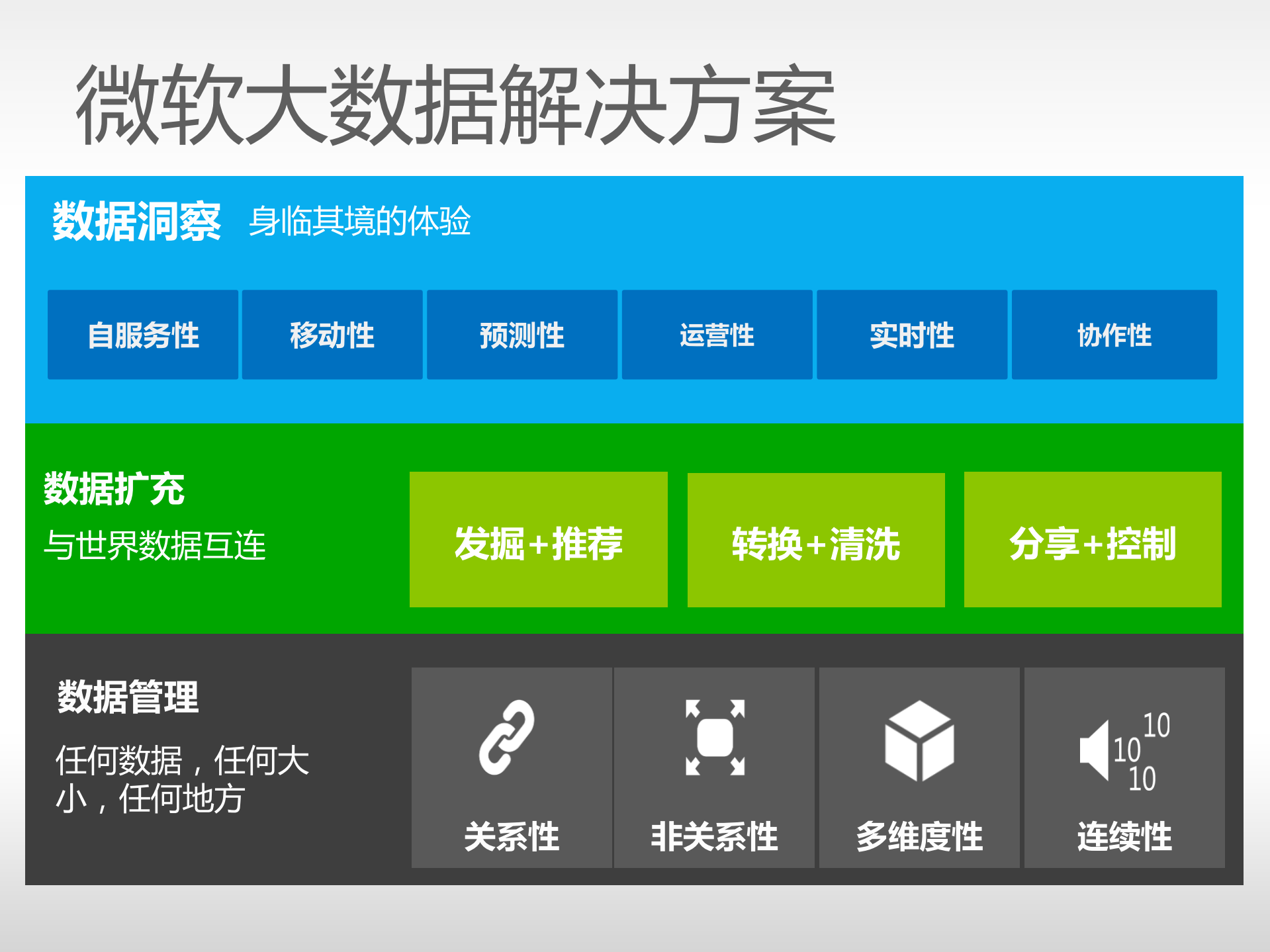This screenshot has height=952, width=1270.
Task: Click the 预测性 button
Action: point(522,335)
